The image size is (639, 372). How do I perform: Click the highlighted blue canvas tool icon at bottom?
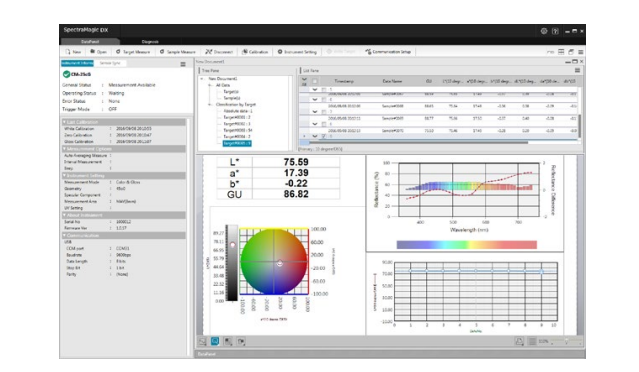click(215, 341)
